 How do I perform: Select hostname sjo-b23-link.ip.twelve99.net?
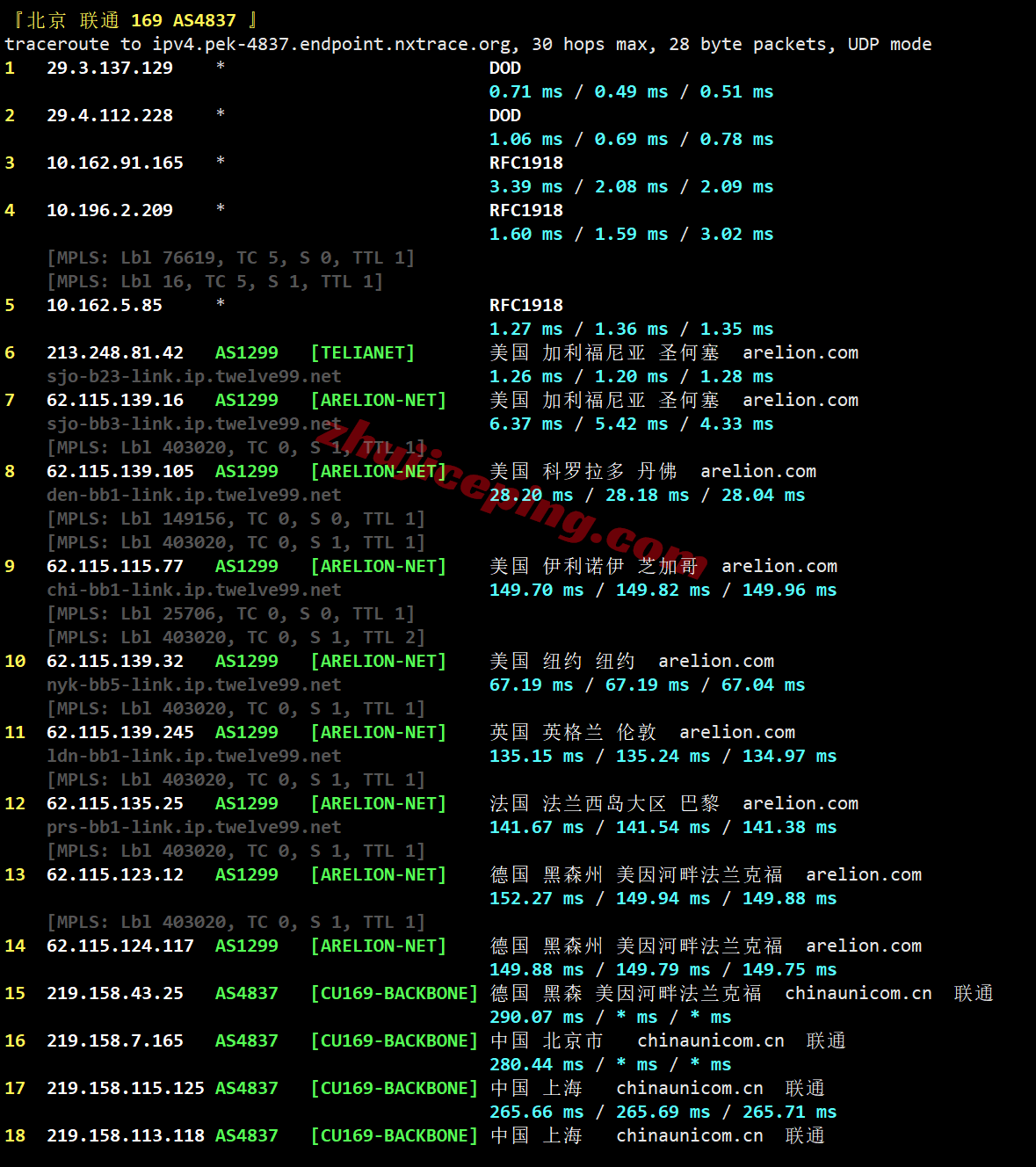[193, 376]
